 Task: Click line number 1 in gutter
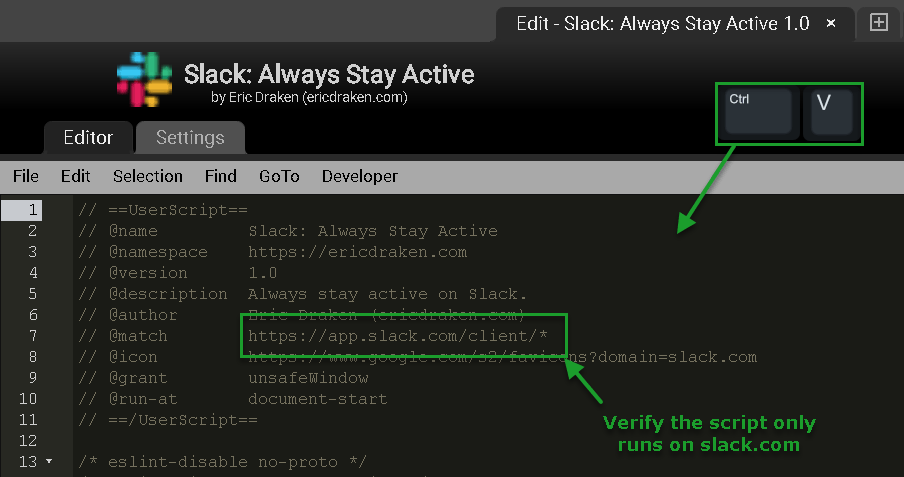tap(33, 210)
